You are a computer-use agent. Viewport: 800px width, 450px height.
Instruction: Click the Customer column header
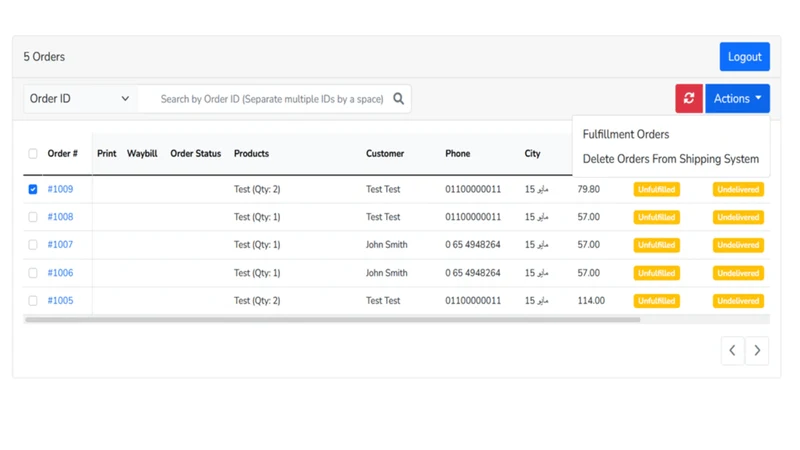(x=385, y=154)
